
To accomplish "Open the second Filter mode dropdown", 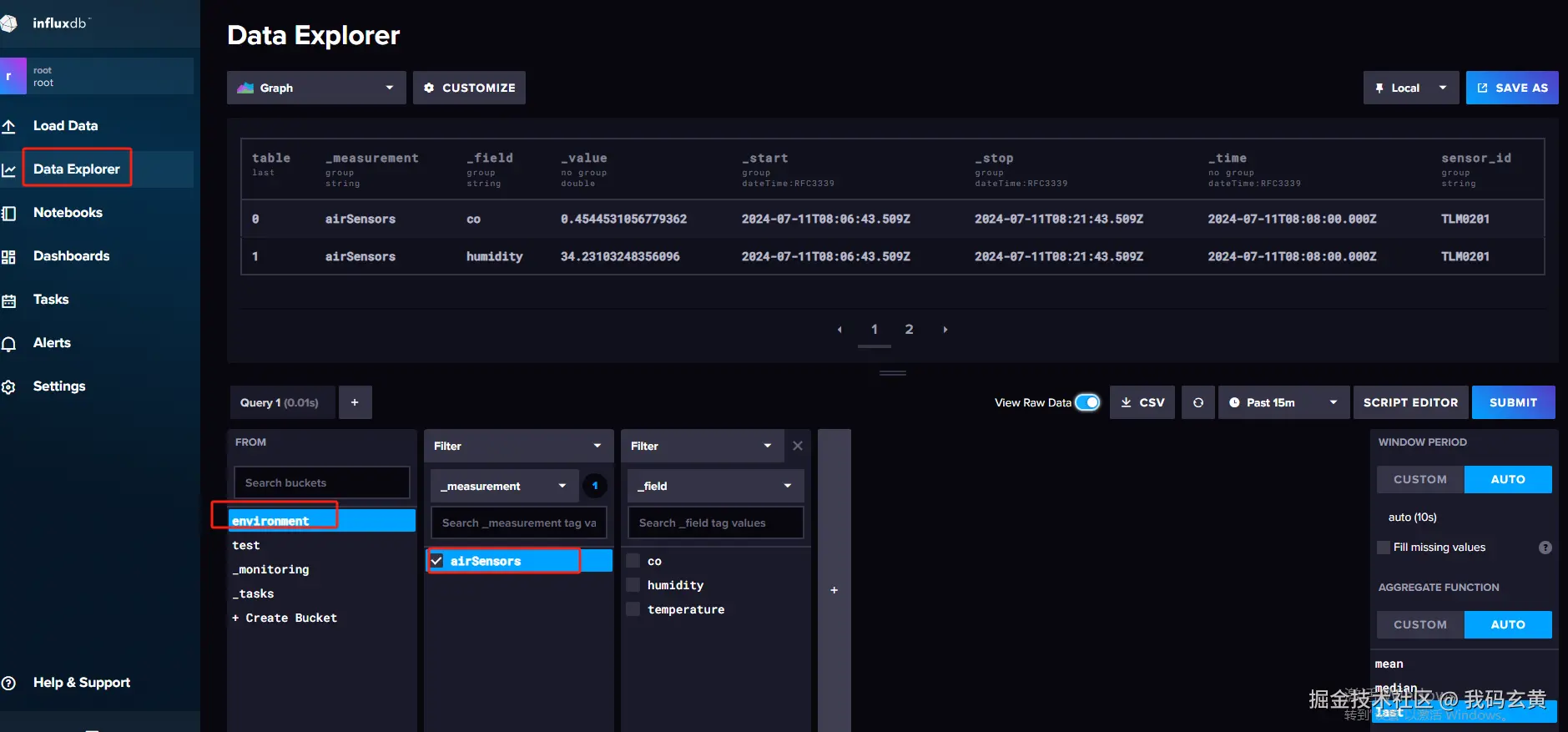I will click(x=701, y=446).
